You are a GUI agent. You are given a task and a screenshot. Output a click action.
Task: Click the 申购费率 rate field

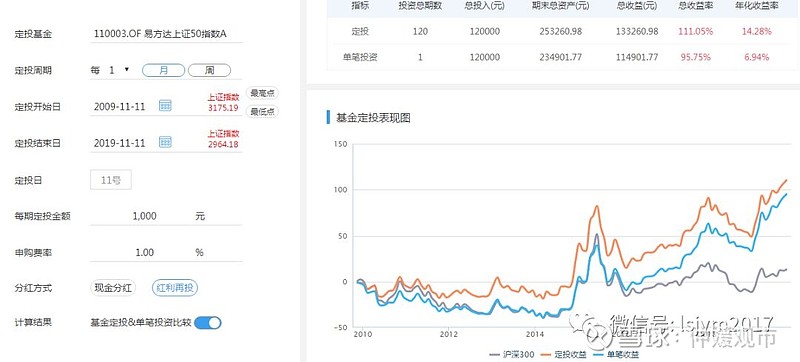pos(166,252)
